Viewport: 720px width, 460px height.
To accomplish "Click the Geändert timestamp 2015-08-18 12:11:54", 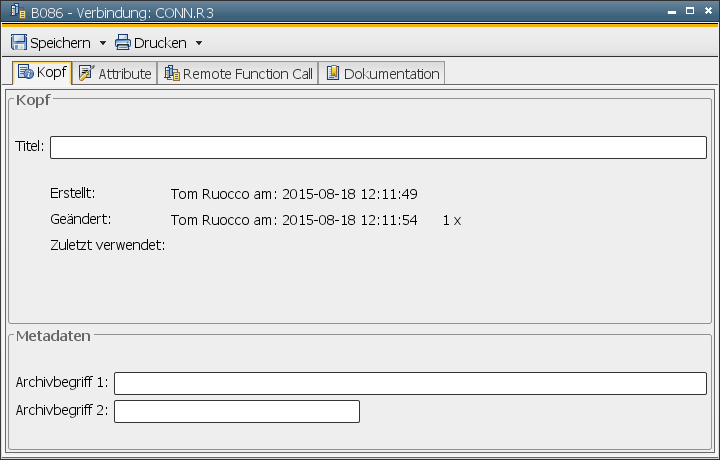I will point(350,220).
